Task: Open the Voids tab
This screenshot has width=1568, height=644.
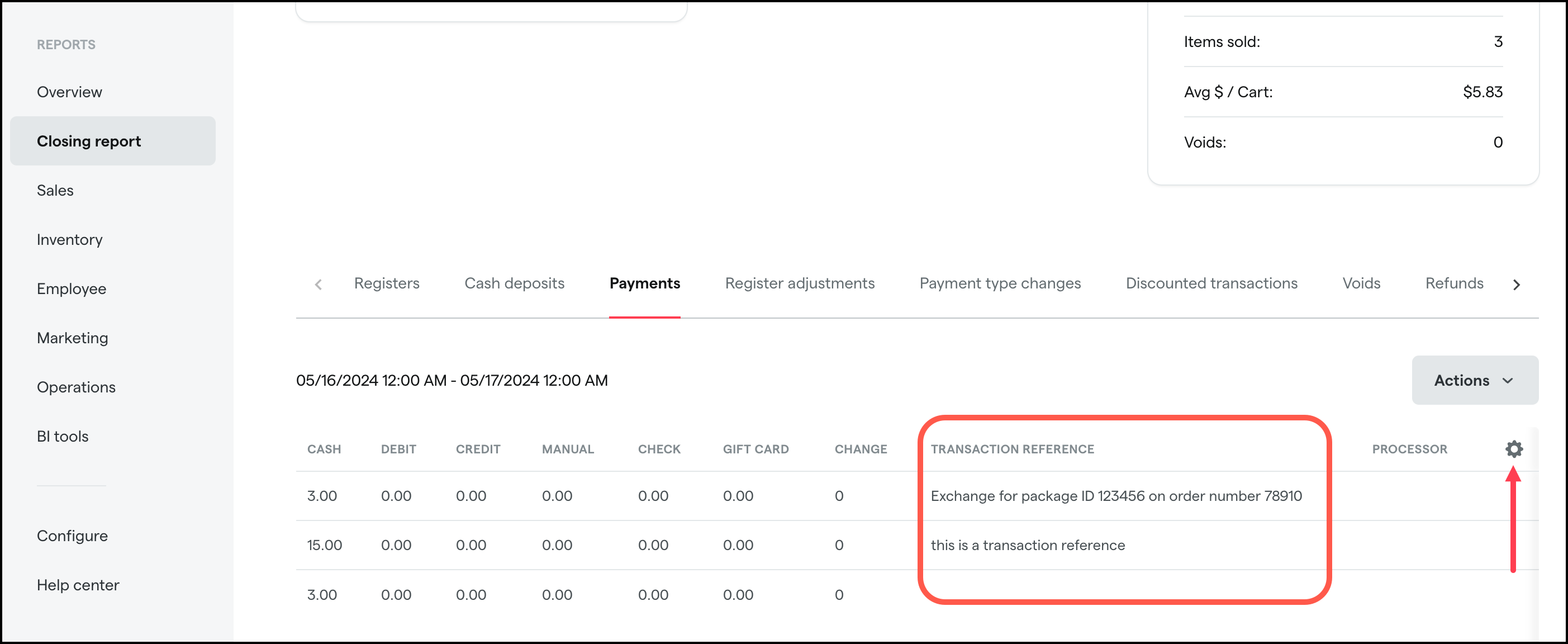Action: (x=1362, y=283)
